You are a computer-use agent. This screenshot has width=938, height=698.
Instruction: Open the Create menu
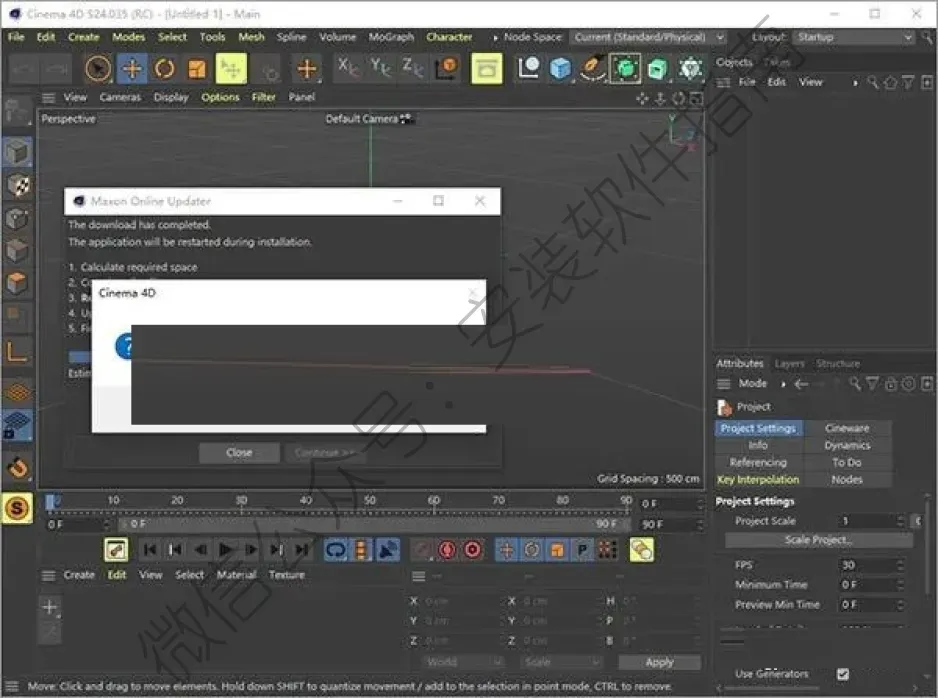(83, 37)
